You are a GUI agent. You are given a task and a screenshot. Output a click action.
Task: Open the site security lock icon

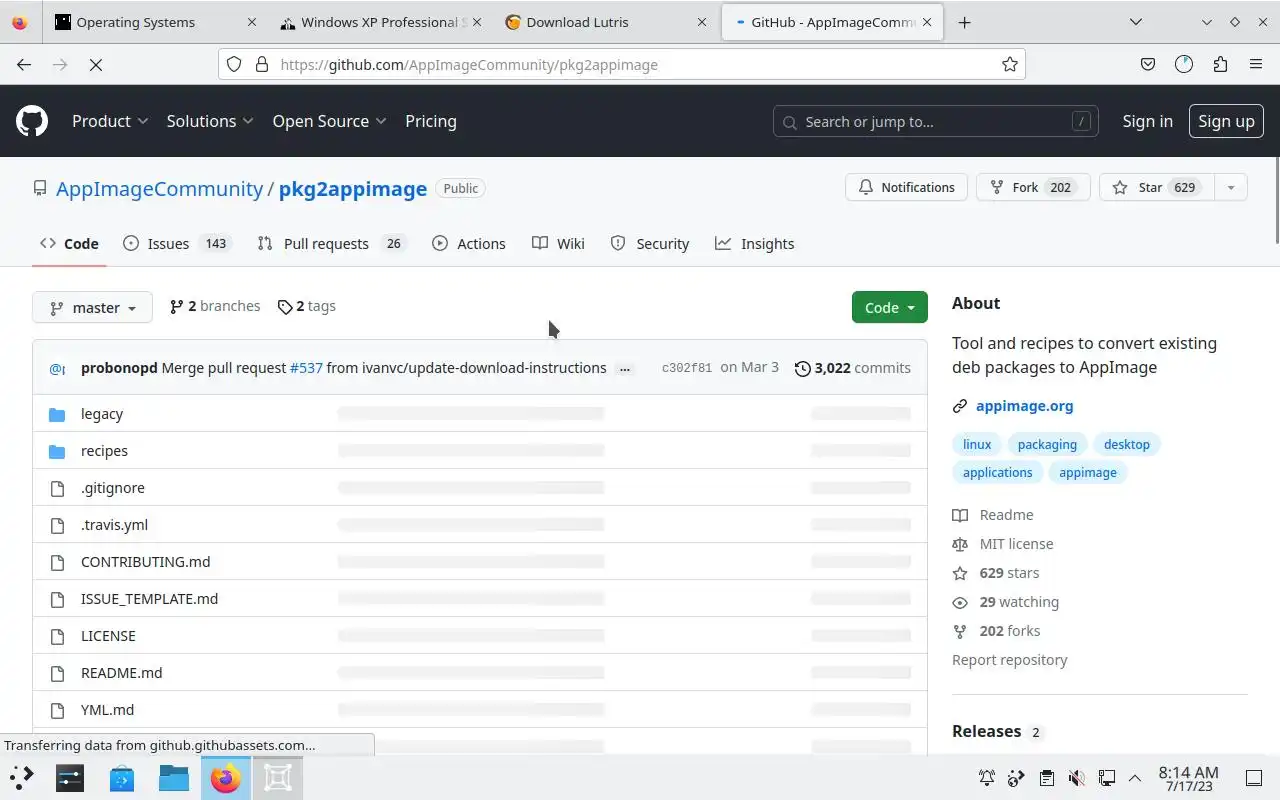[262, 64]
